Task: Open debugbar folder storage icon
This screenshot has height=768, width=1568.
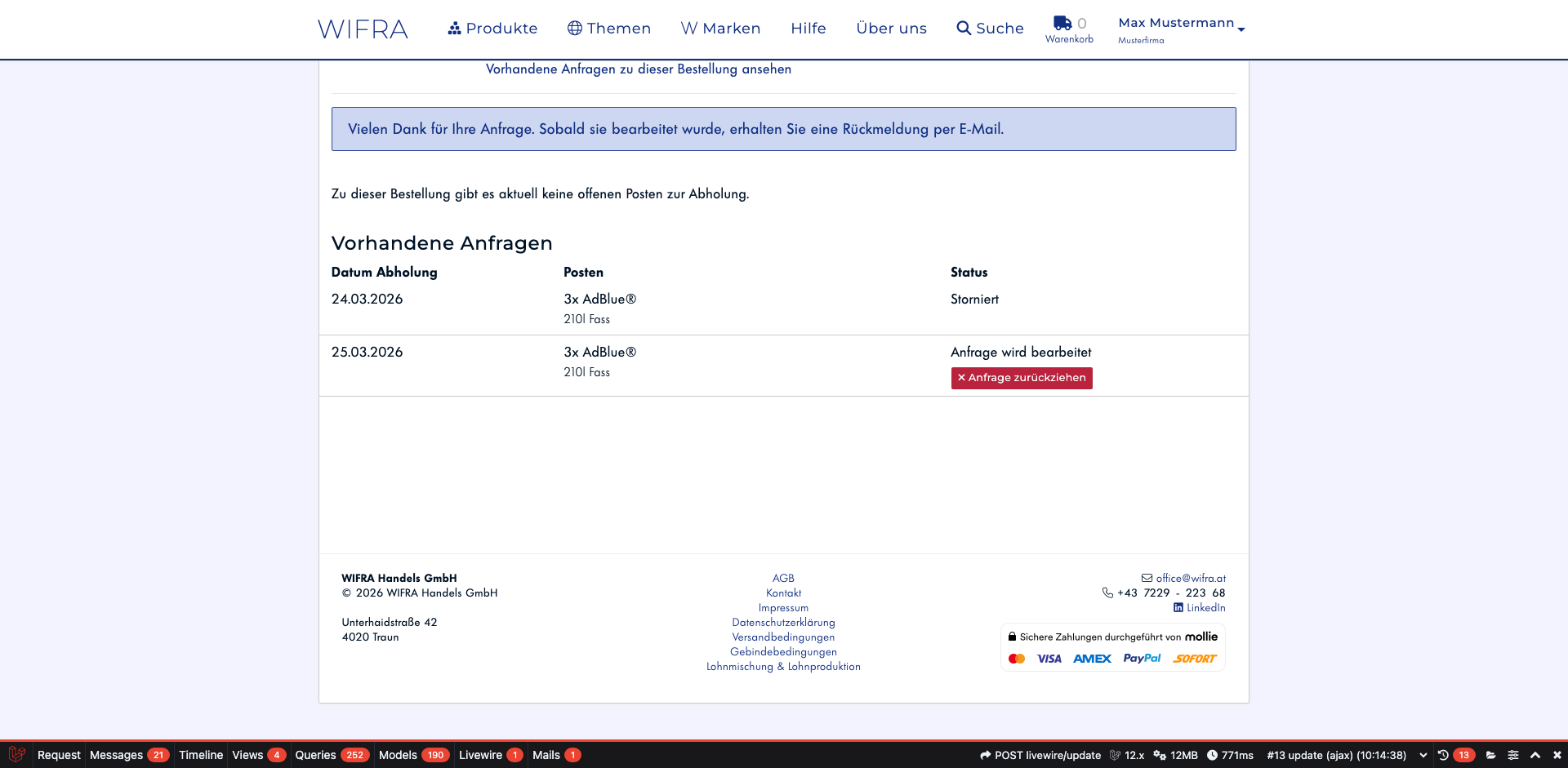Action: (1490, 755)
